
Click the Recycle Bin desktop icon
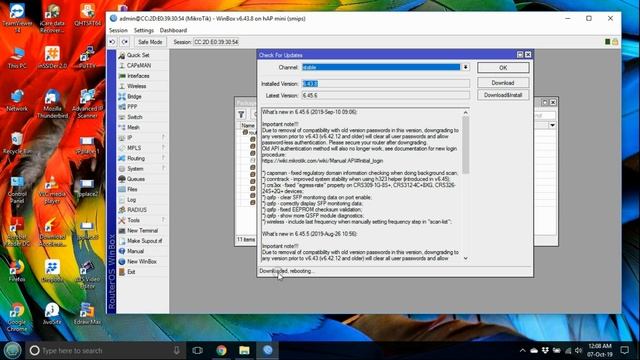click(17, 143)
